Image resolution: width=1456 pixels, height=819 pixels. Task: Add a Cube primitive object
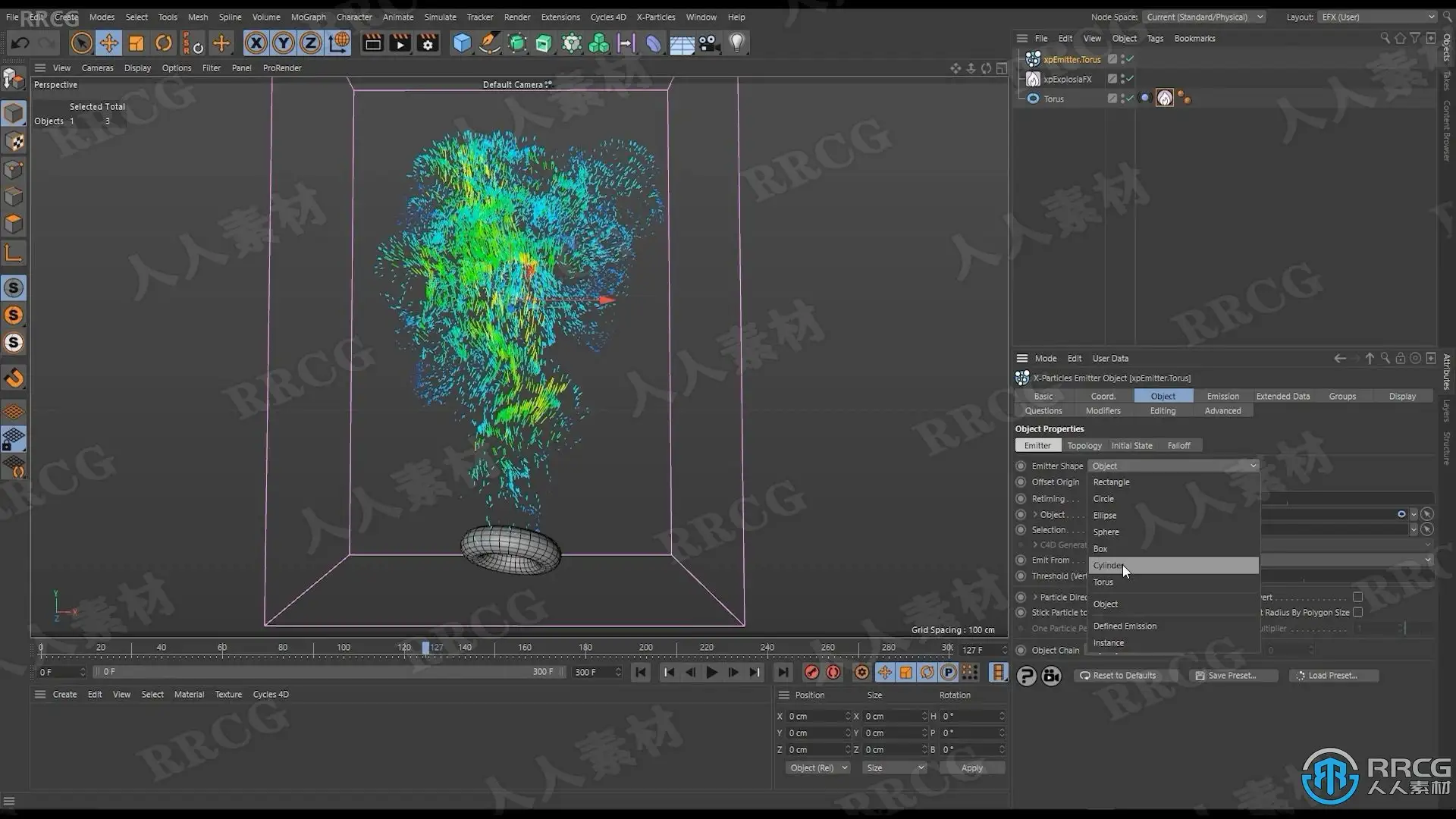[x=462, y=43]
